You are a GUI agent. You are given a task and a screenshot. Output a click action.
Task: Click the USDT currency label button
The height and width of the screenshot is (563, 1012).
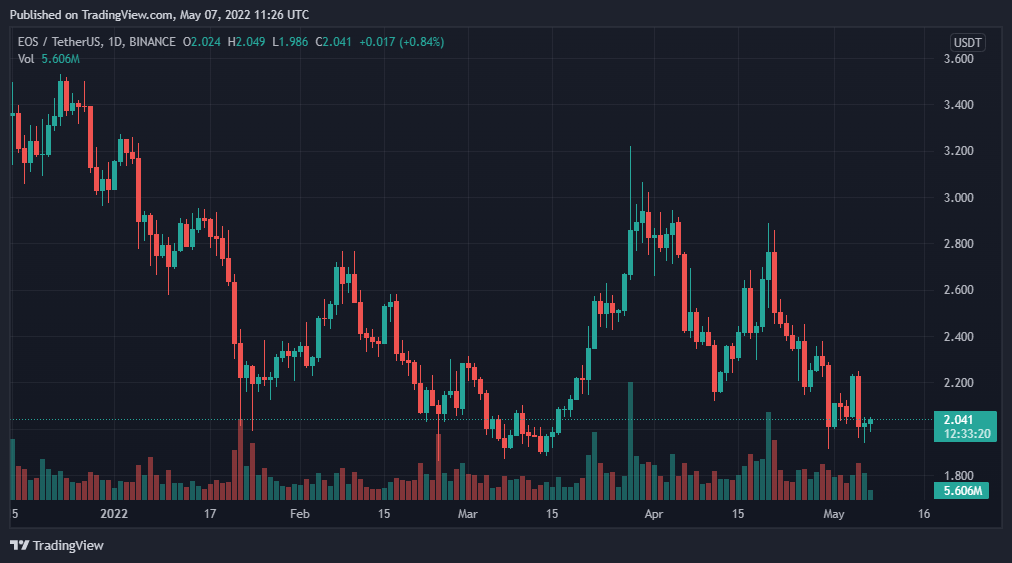[967, 43]
